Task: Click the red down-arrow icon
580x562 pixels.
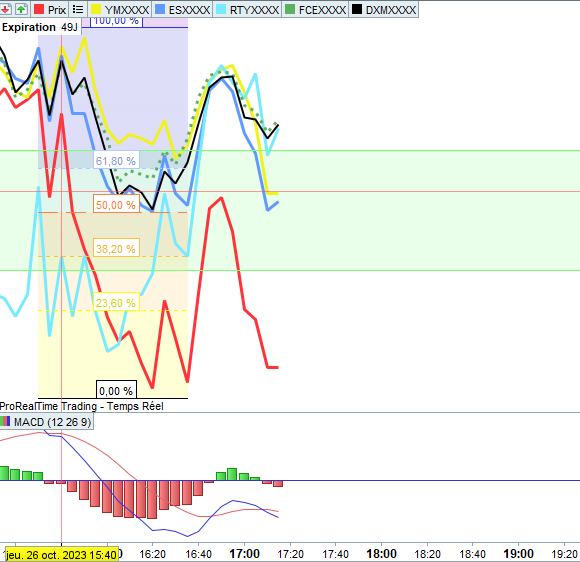Action: point(5,9)
